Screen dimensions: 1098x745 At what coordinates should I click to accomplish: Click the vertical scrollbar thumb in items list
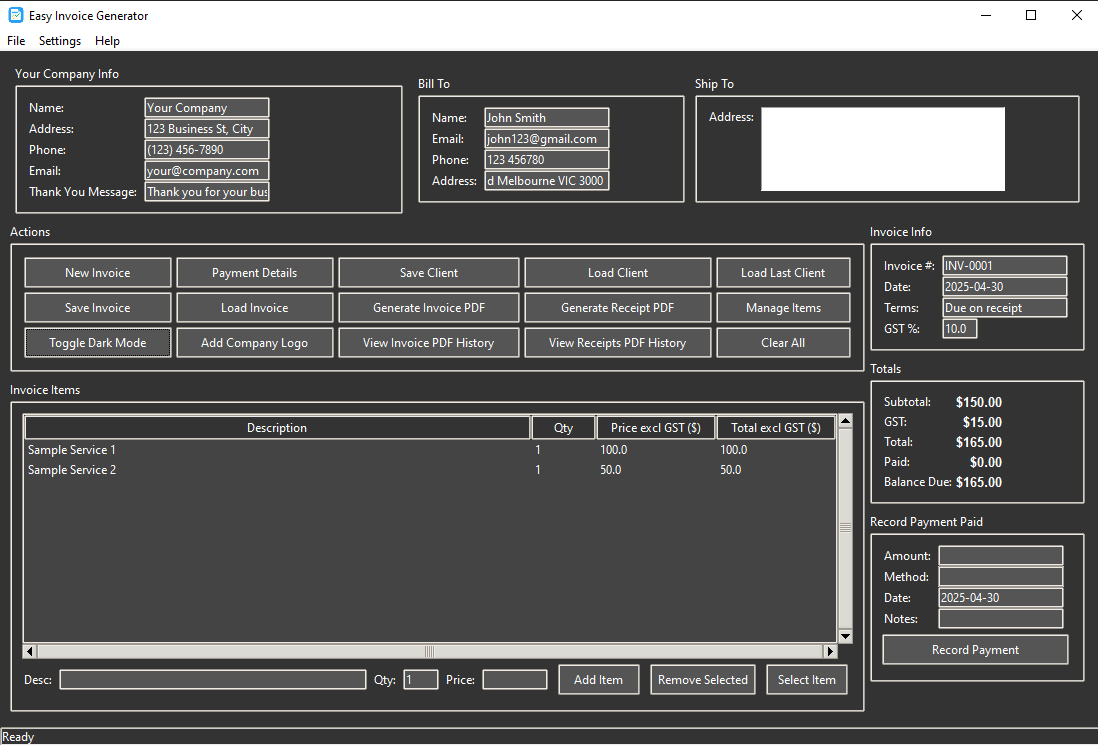pos(845,529)
